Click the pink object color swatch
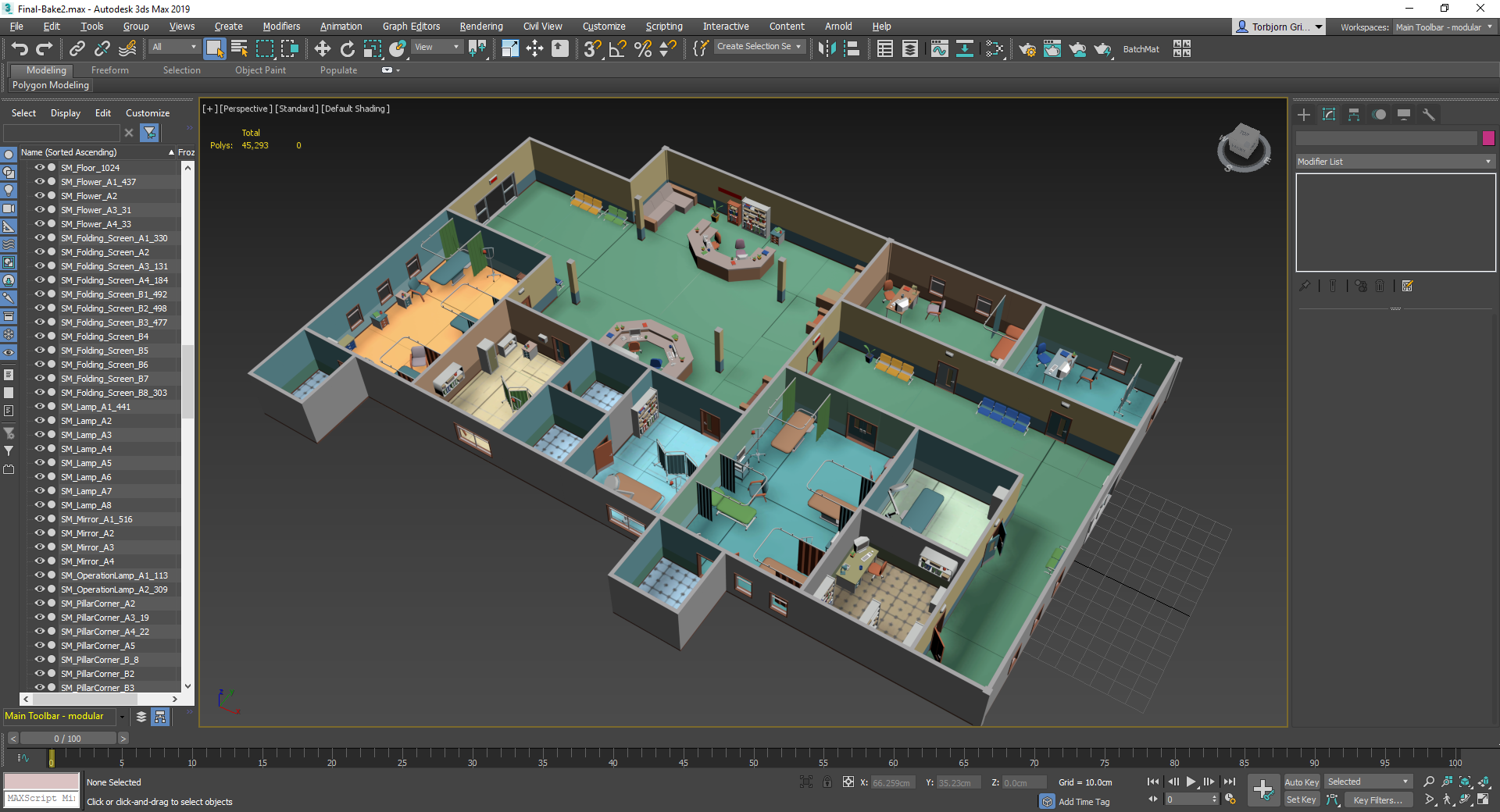Image resolution: width=1500 pixels, height=812 pixels. tap(1488, 138)
